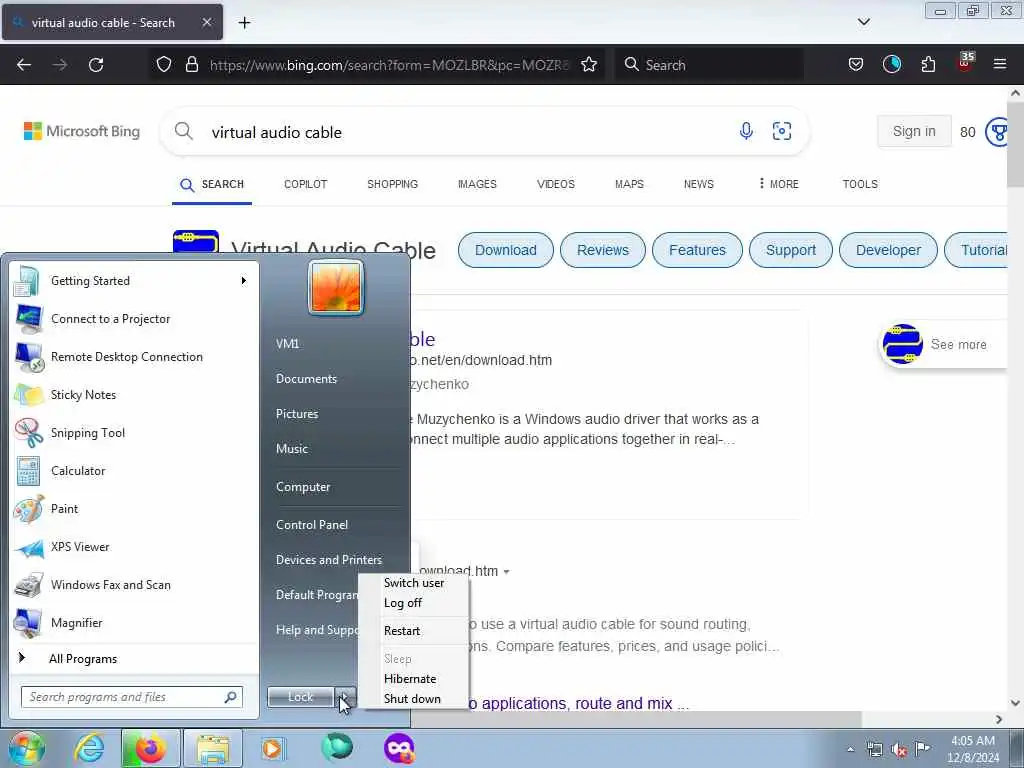Click the Download pill button

pos(505,250)
